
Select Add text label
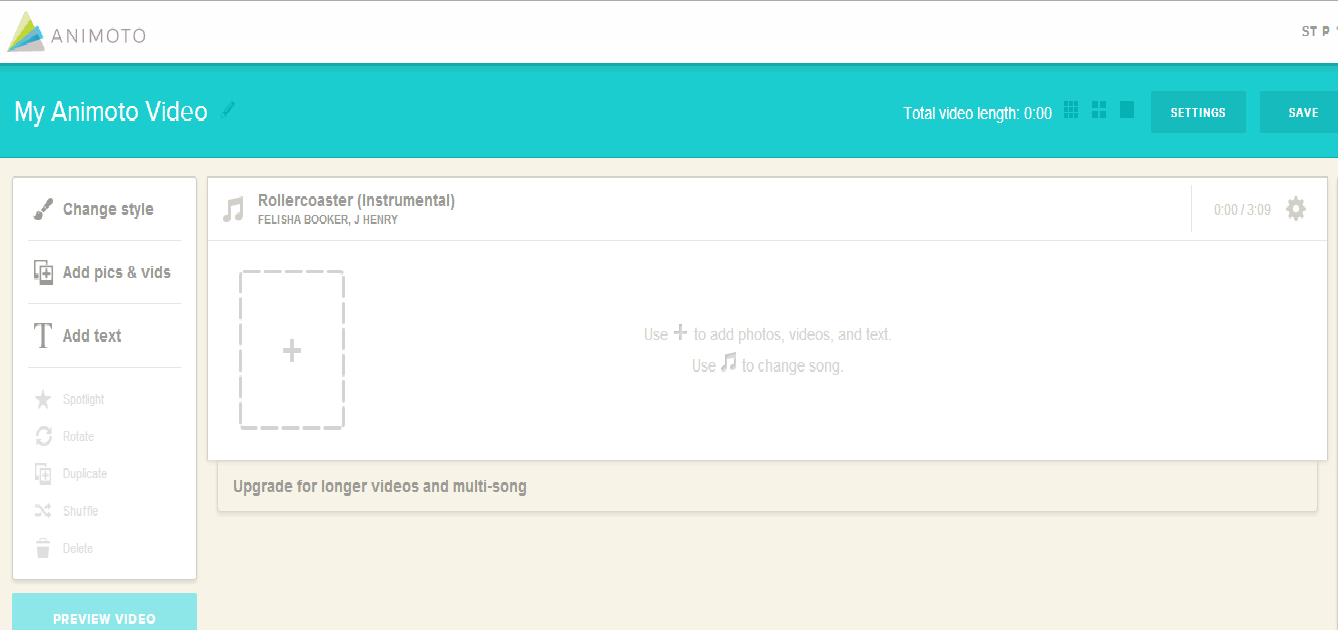(92, 336)
